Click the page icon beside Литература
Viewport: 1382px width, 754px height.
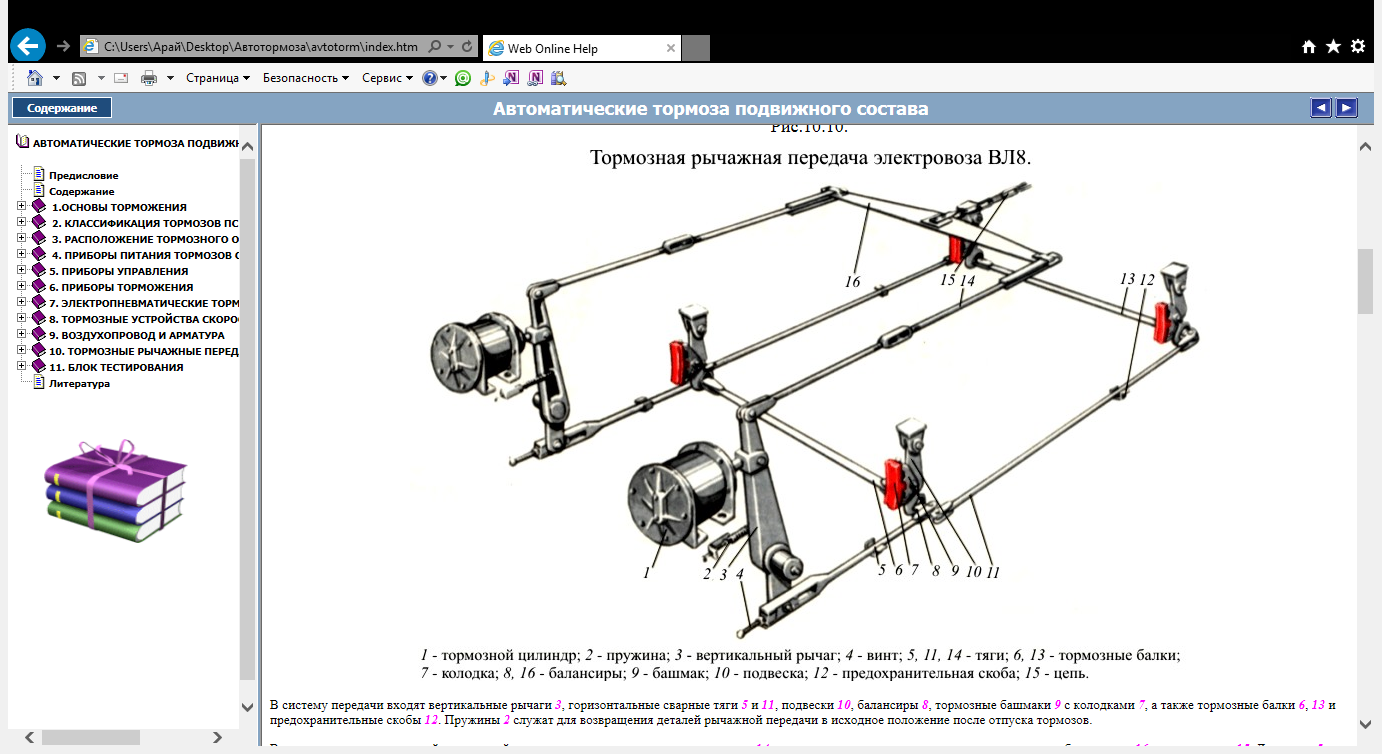[40, 382]
